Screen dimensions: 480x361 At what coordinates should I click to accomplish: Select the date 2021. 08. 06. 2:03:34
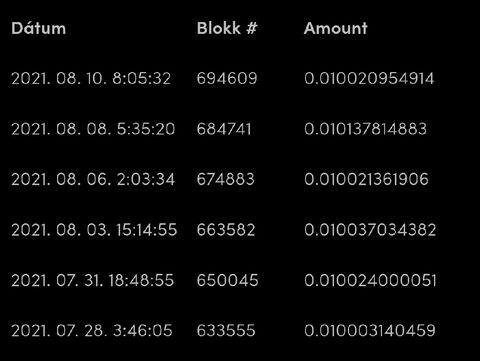(x=93, y=179)
